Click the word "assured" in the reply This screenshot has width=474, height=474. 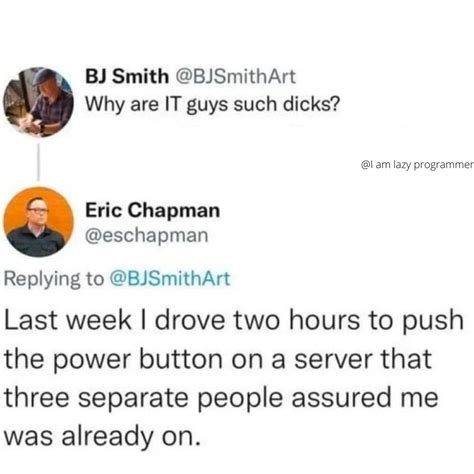pos(341,398)
